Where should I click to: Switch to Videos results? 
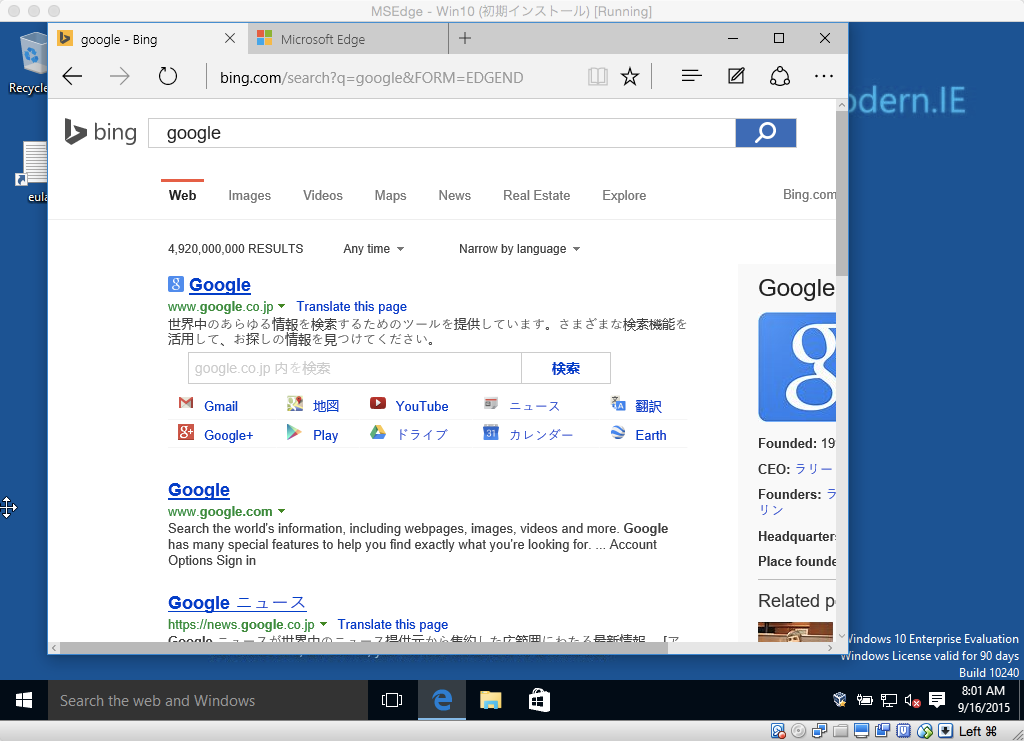tap(323, 195)
